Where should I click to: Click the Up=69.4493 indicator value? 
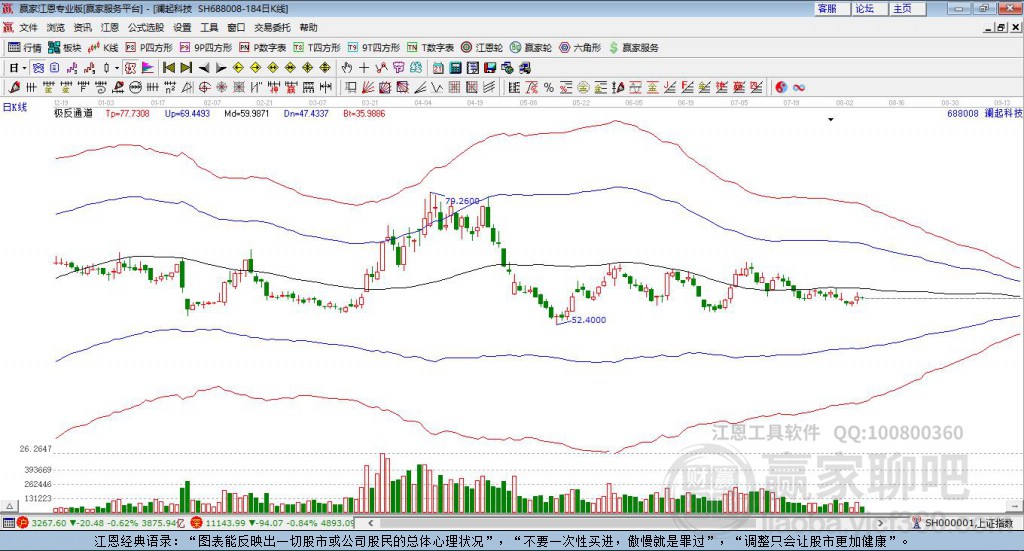187,114
